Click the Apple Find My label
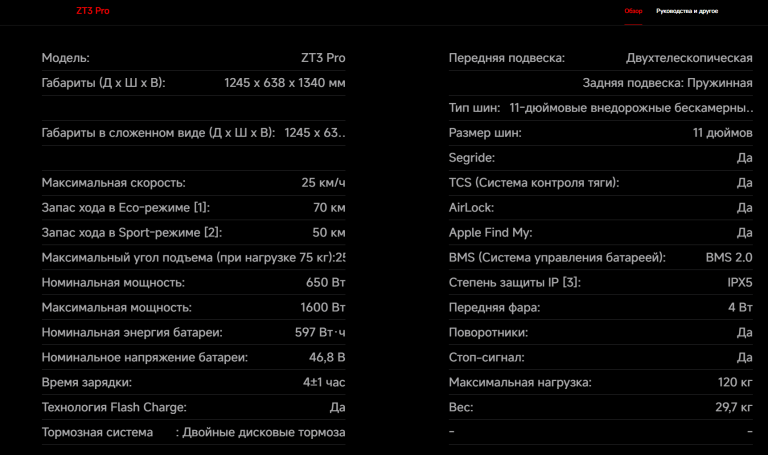This screenshot has width=768, height=455. pyautogui.click(x=490, y=233)
